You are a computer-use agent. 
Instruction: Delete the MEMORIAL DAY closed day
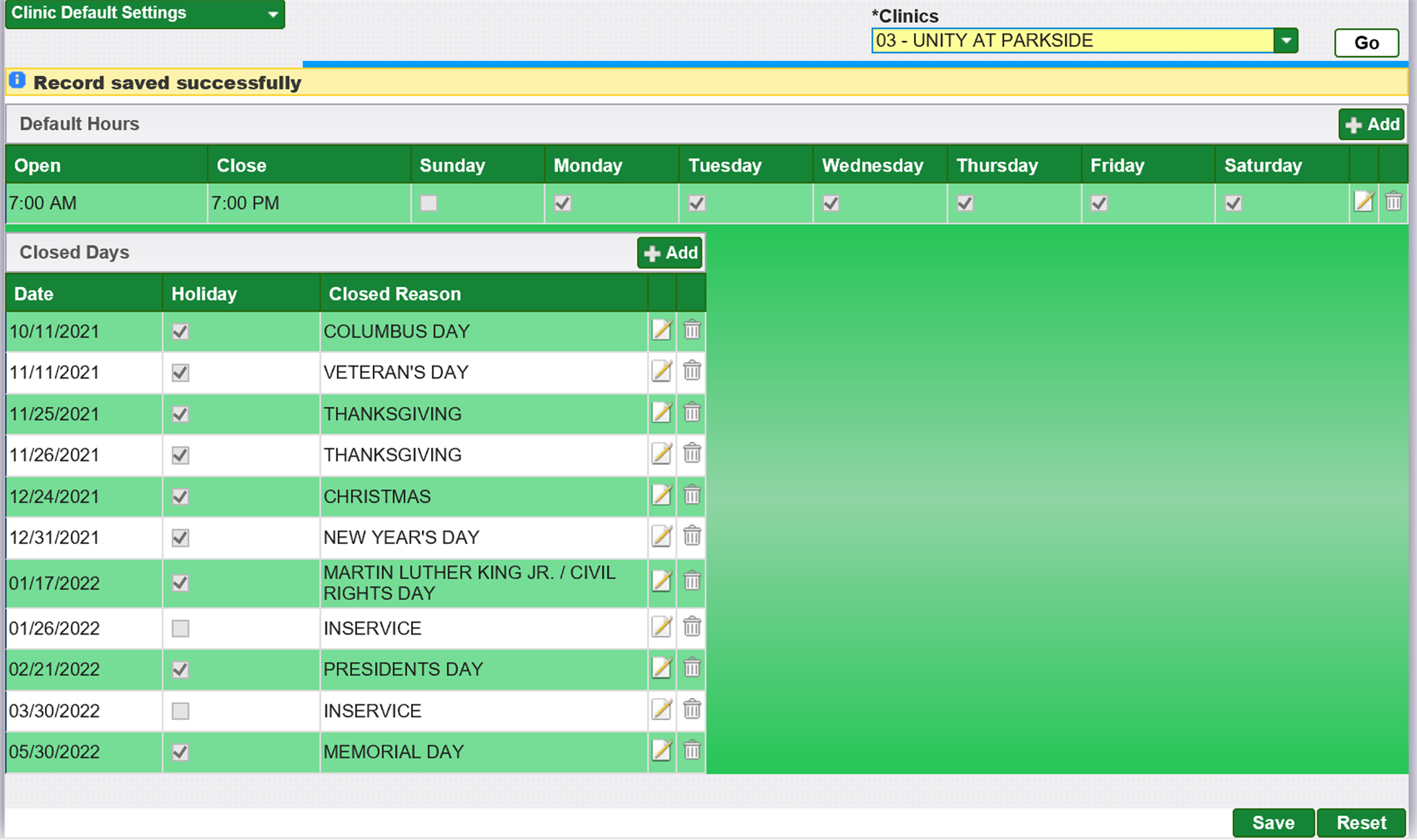pyautogui.click(x=692, y=751)
